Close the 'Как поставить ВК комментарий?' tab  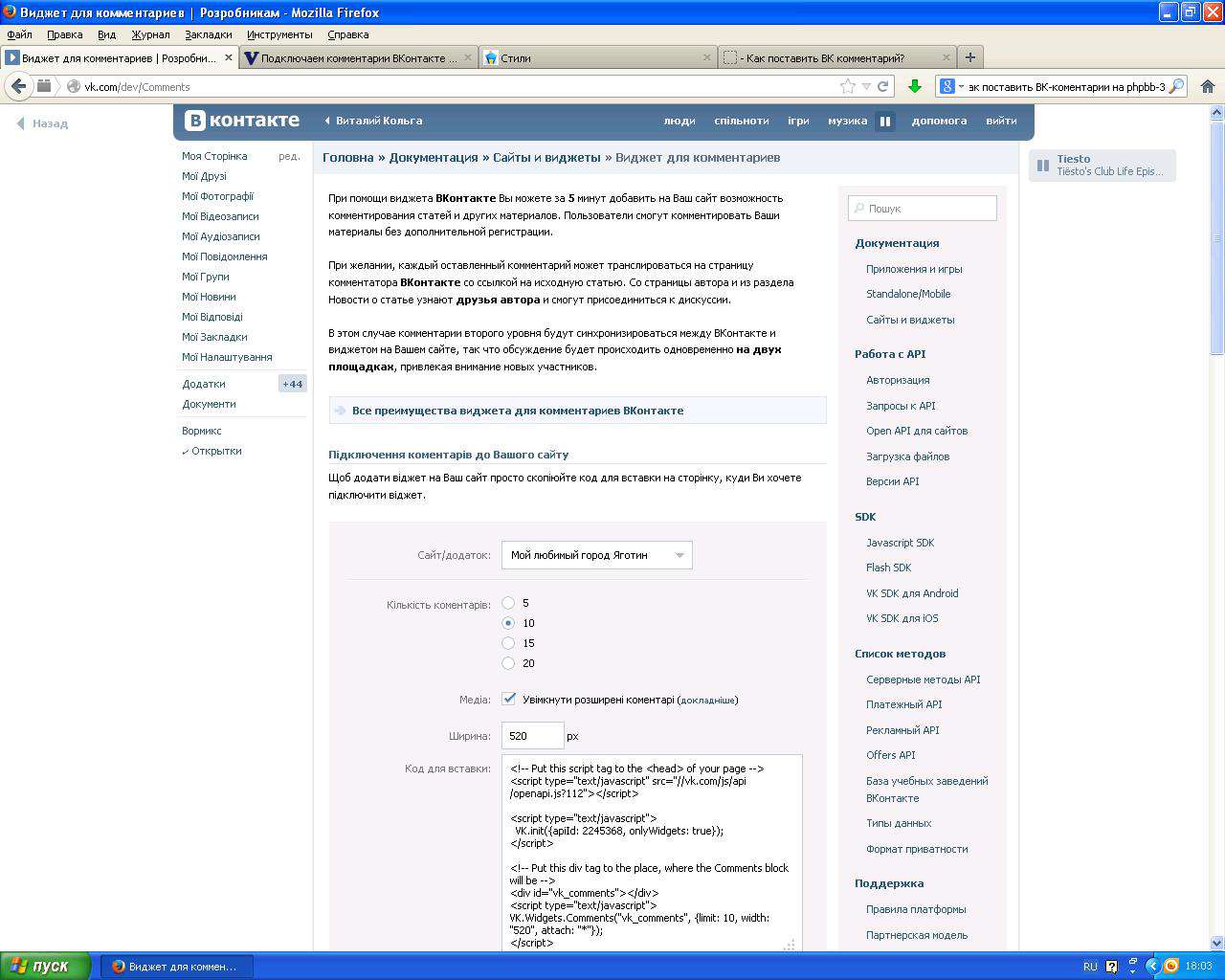point(947,57)
